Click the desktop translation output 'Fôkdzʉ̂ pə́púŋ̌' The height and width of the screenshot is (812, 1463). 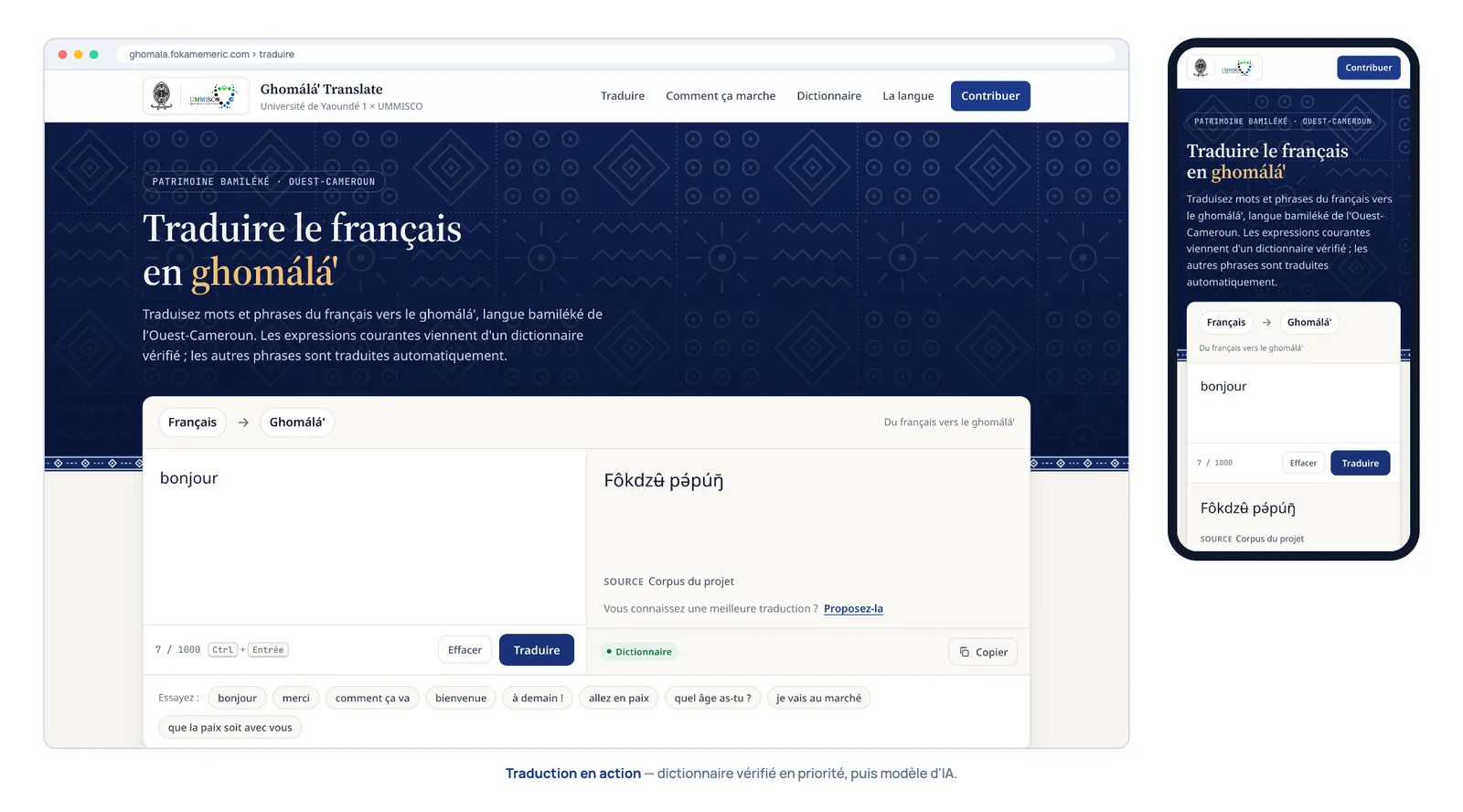tap(664, 481)
